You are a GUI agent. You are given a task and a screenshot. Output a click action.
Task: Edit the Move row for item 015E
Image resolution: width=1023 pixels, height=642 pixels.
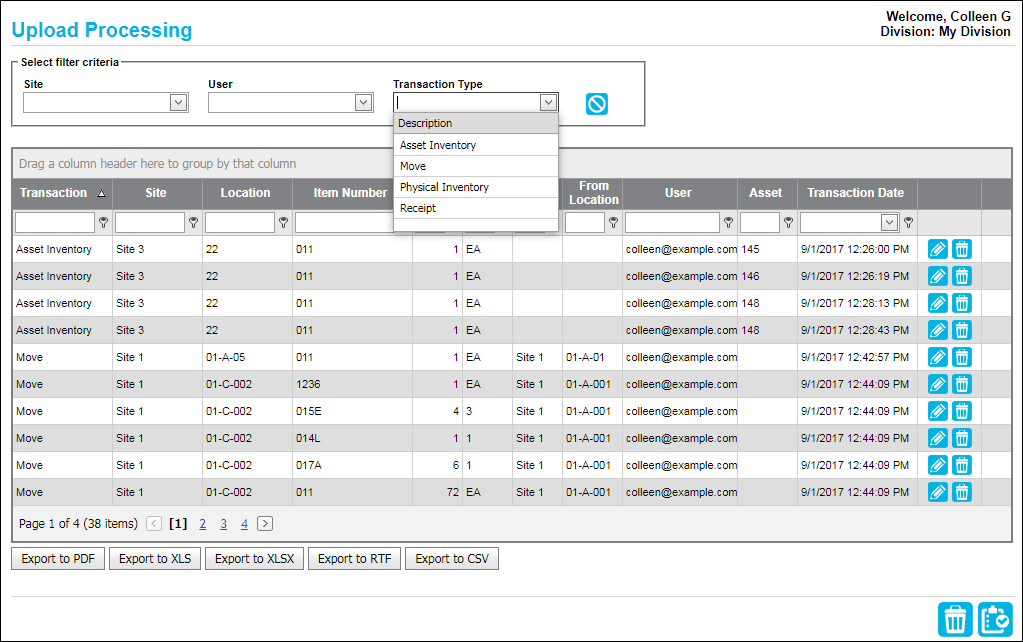938,411
